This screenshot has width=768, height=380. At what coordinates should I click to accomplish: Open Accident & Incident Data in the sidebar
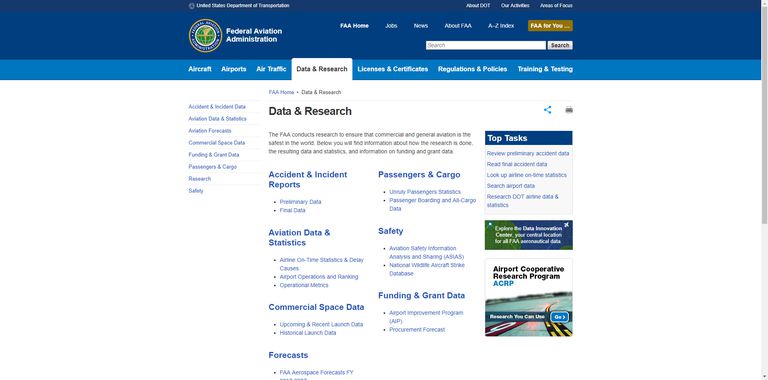coord(217,107)
